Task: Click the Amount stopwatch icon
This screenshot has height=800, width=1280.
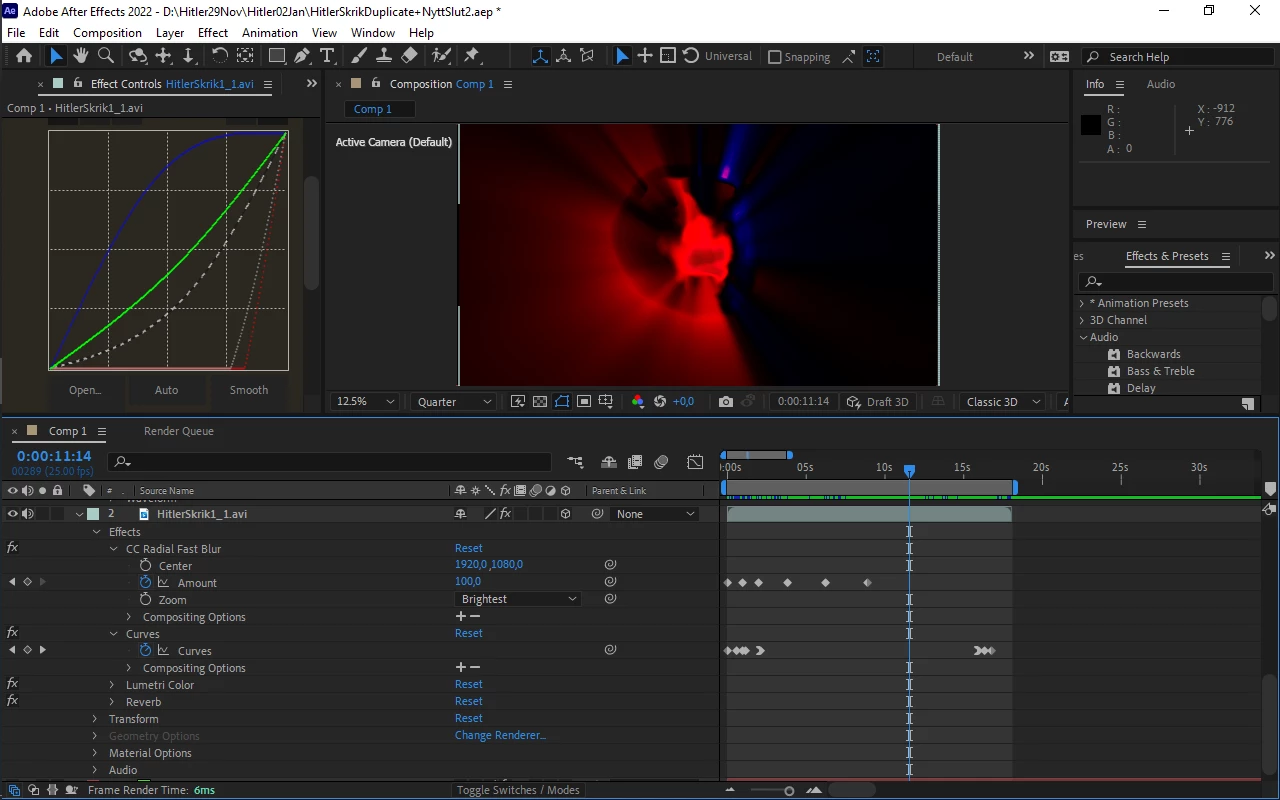Action: [x=146, y=582]
